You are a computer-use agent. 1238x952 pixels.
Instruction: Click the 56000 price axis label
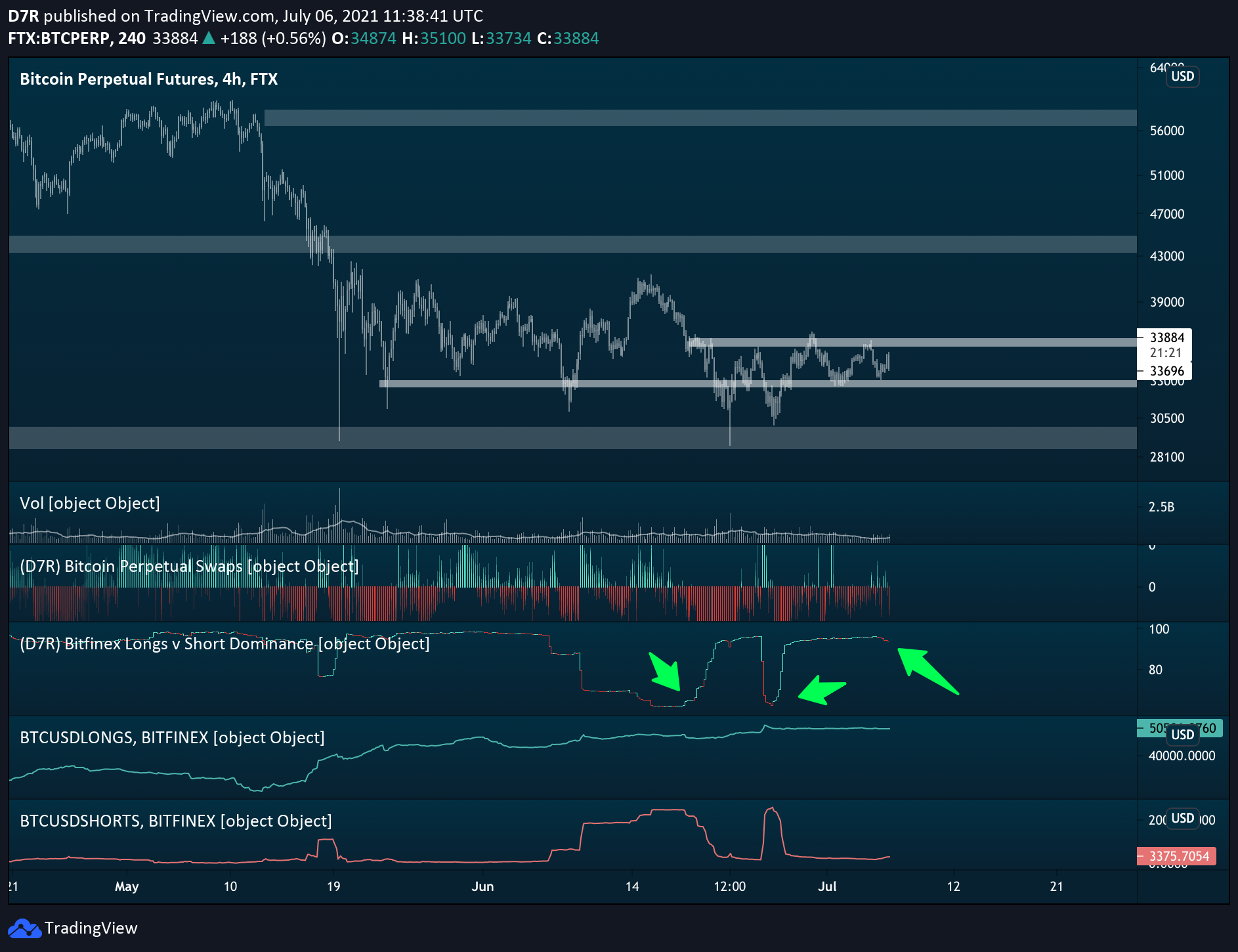click(1167, 131)
